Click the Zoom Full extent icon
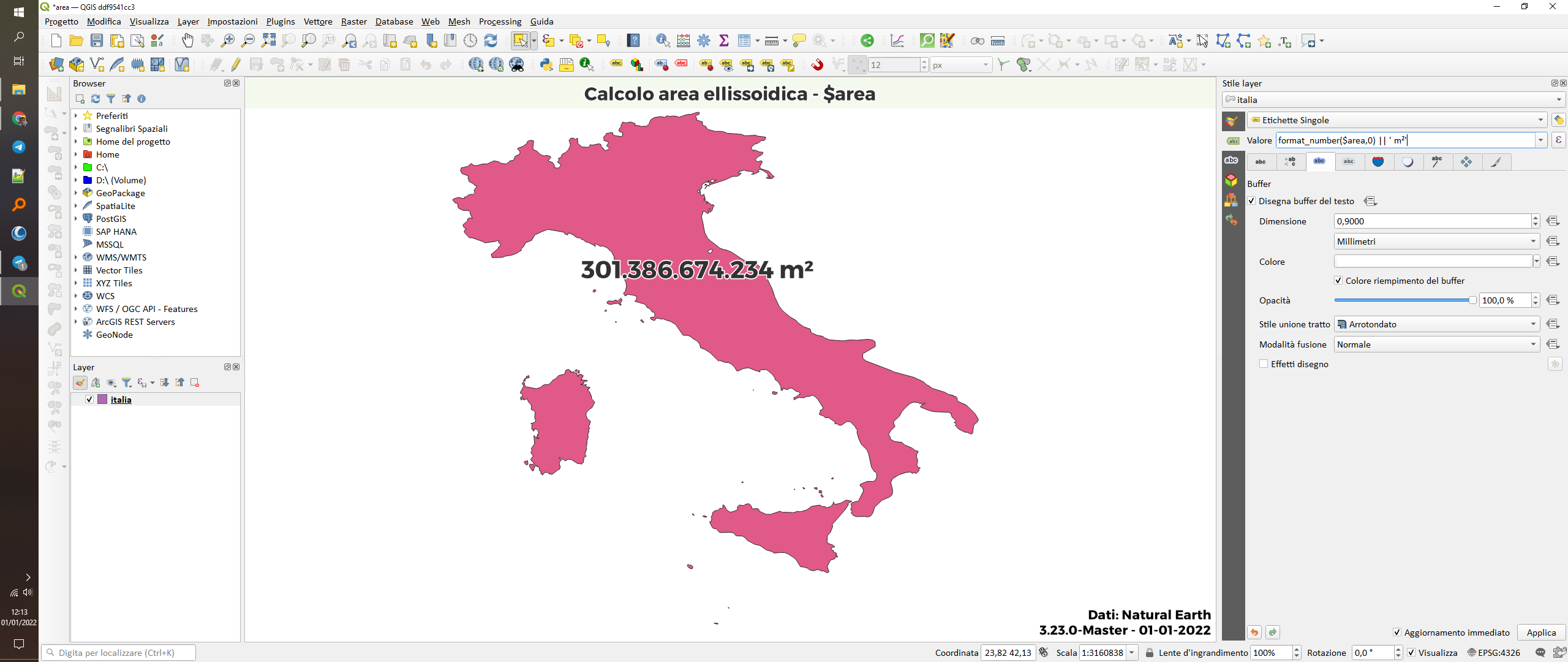The width and height of the screenshot is (1568, 662). [268, 41]
